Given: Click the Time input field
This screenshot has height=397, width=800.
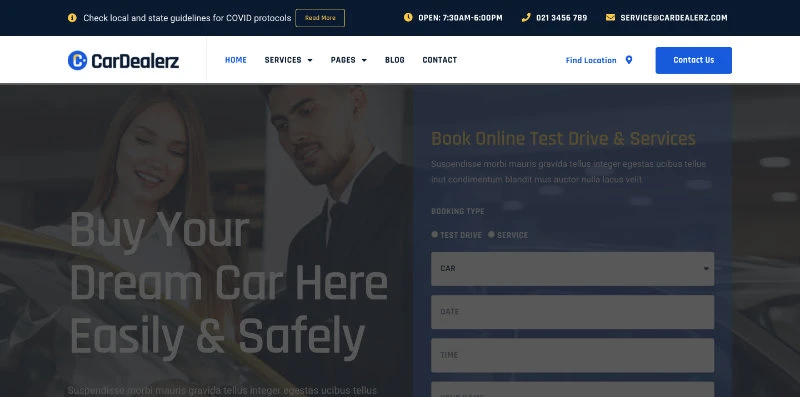Looking at the screenshot, I should point(572,355).
